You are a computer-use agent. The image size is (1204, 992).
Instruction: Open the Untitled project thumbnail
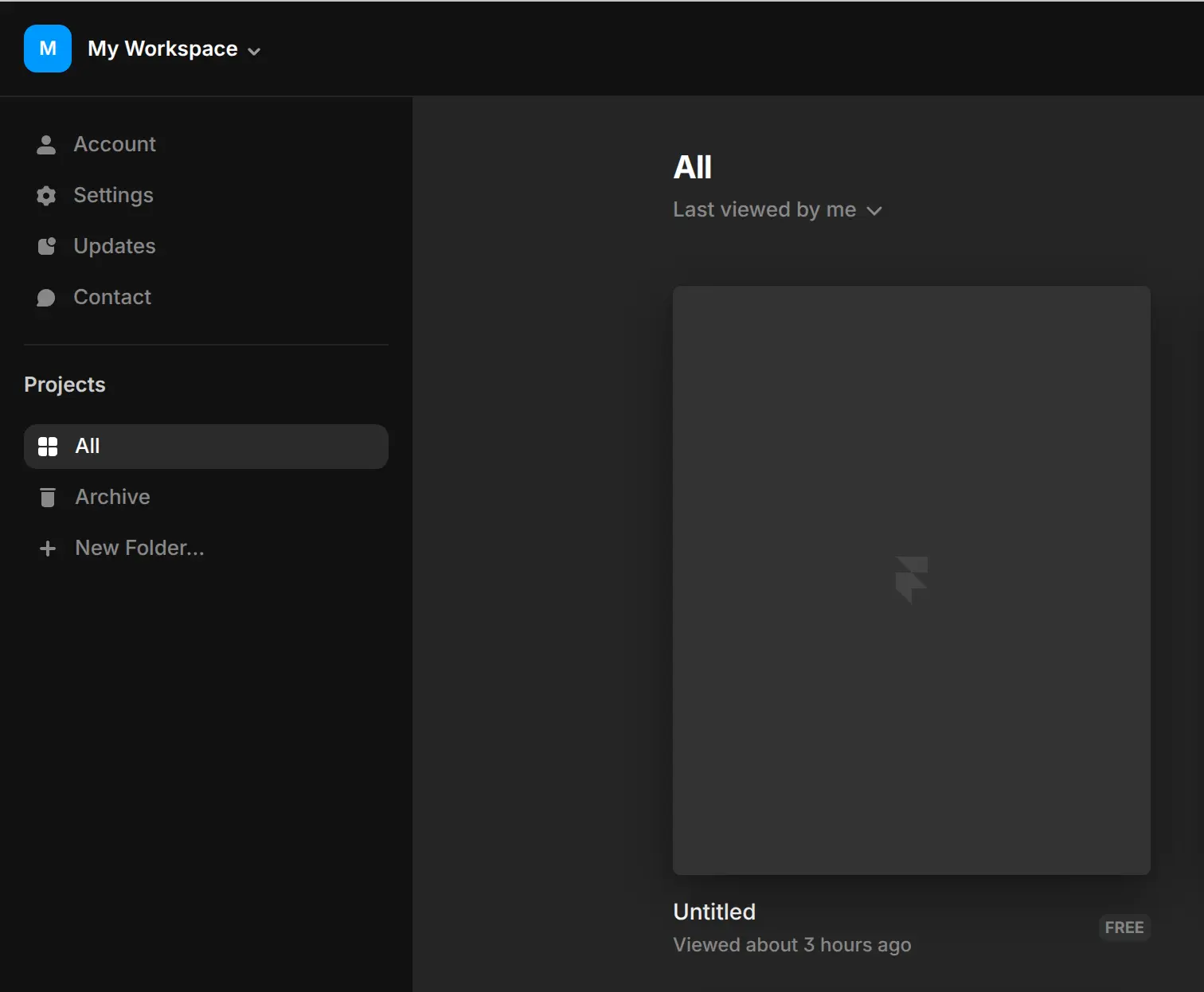point(912,580)
